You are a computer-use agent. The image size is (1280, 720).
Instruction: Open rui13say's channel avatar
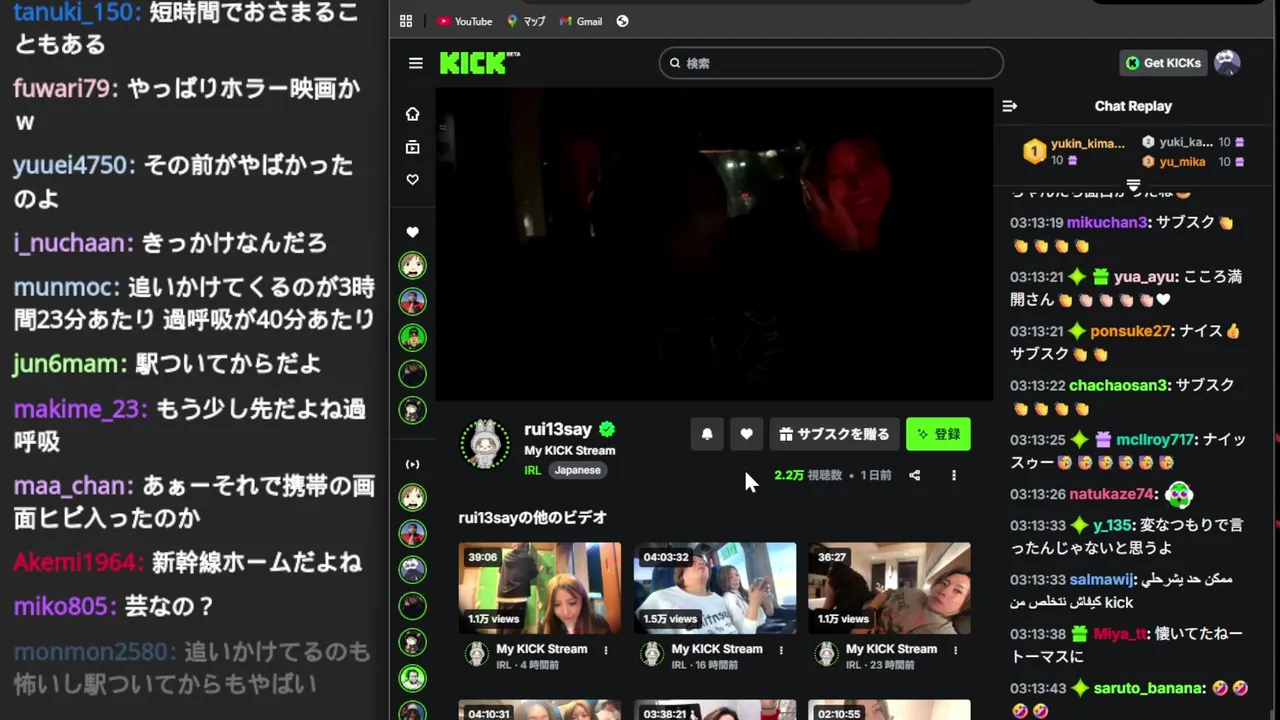tap(485, 444)
